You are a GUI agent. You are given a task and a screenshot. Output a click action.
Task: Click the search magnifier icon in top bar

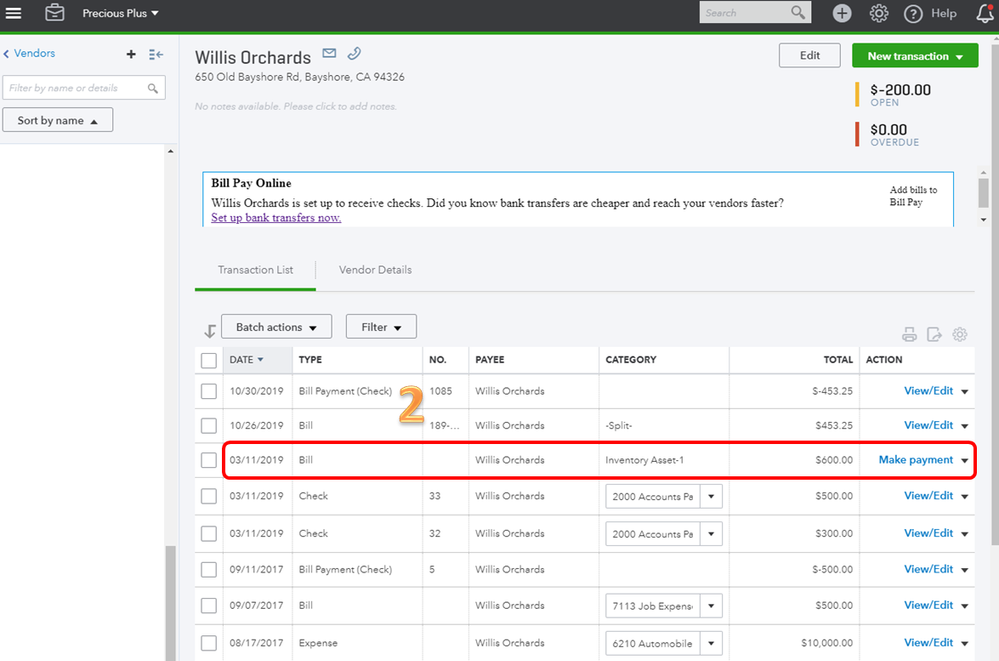(798, 13)
